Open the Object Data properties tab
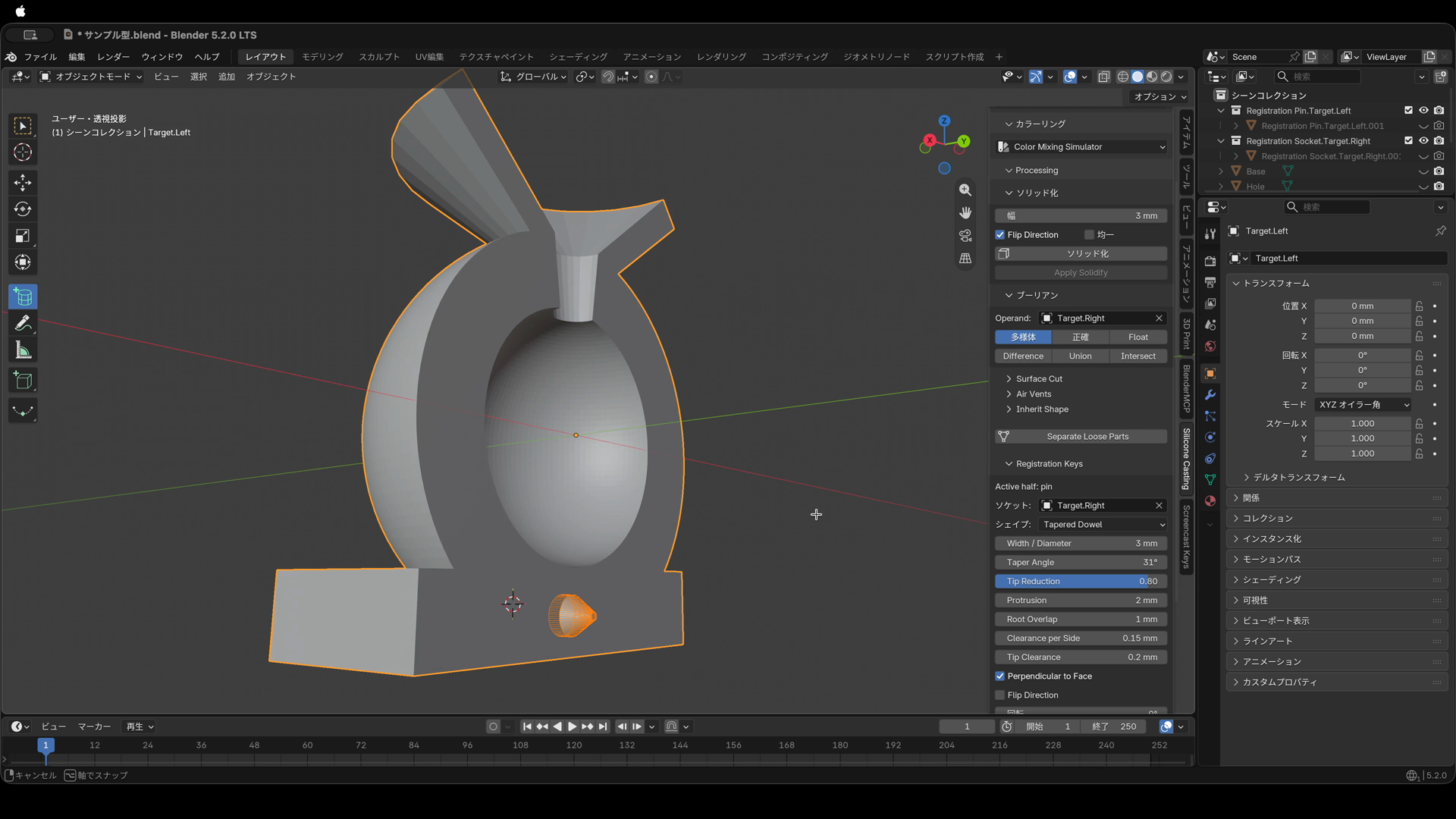Viewport: 1456px width, 819px height. click(x=1210, y=480)
